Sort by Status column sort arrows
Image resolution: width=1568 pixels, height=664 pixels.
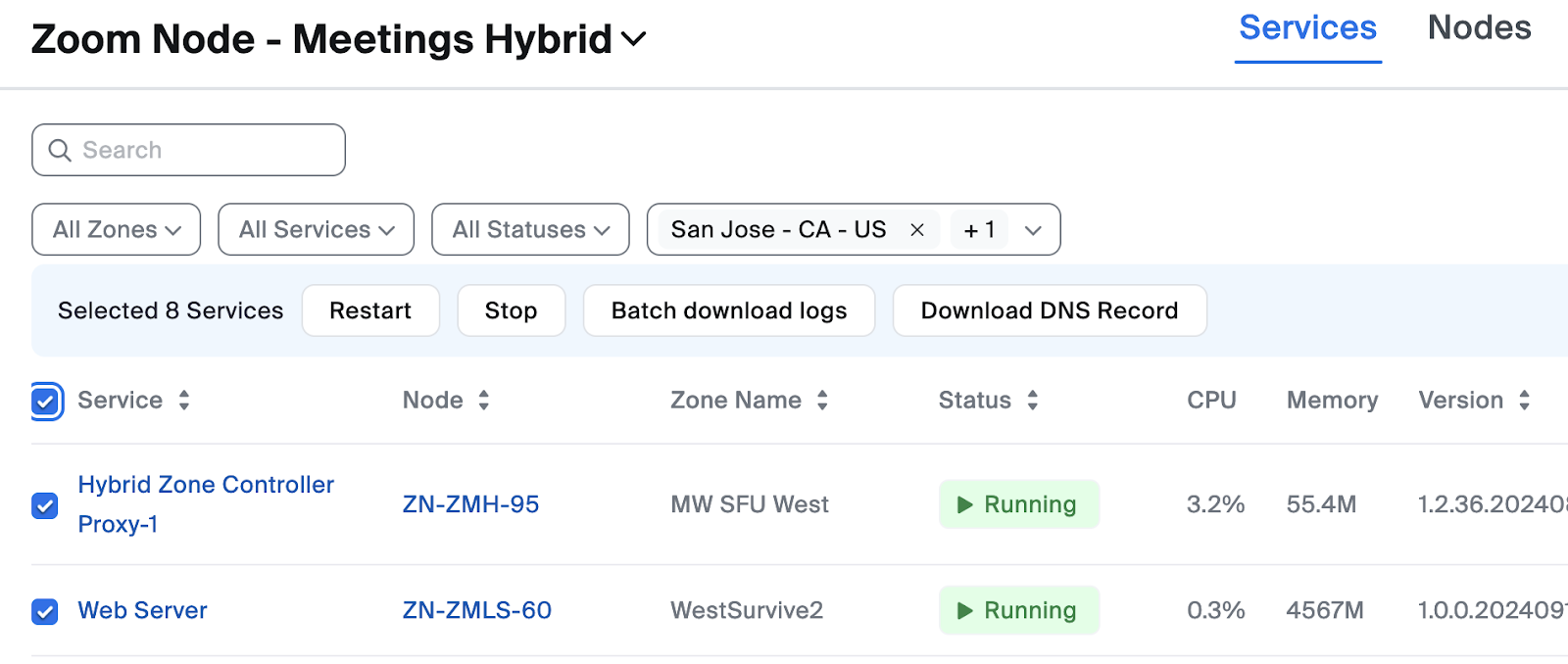click(x=1032, y=400)
